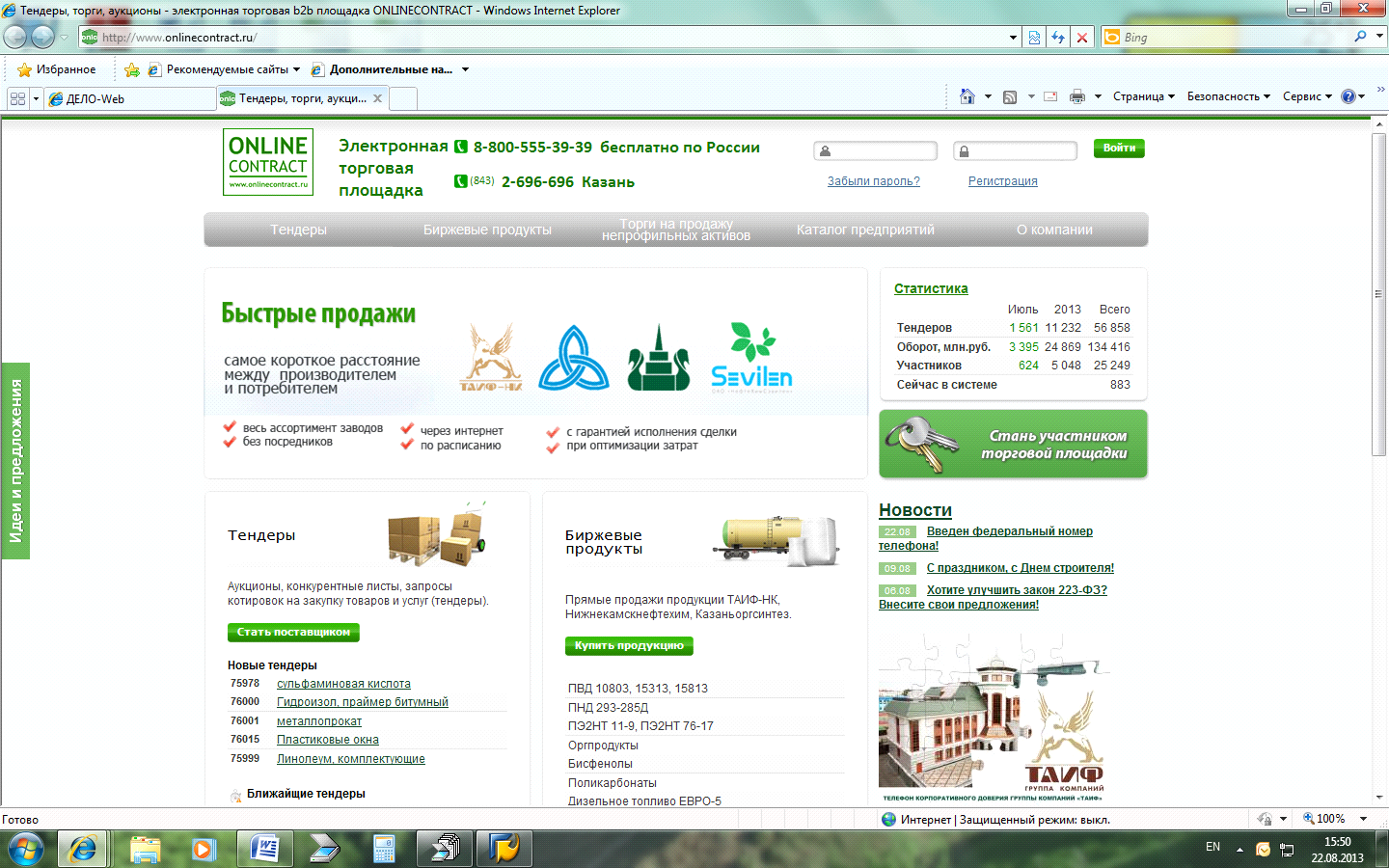
Task: Open Windows Media Player from the taskbar
Action: tap(204, 849)
